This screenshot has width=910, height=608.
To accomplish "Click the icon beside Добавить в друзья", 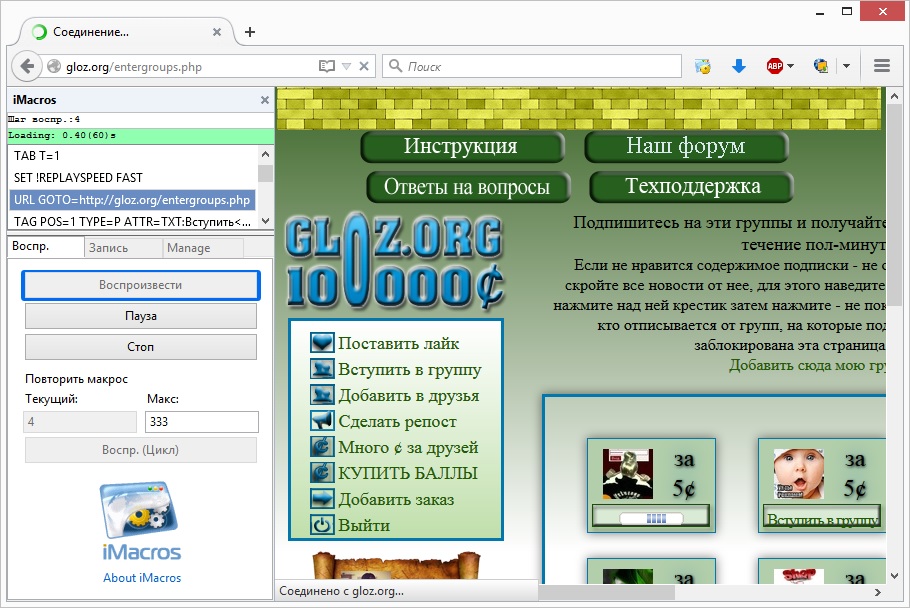I will tap(322, 395).
